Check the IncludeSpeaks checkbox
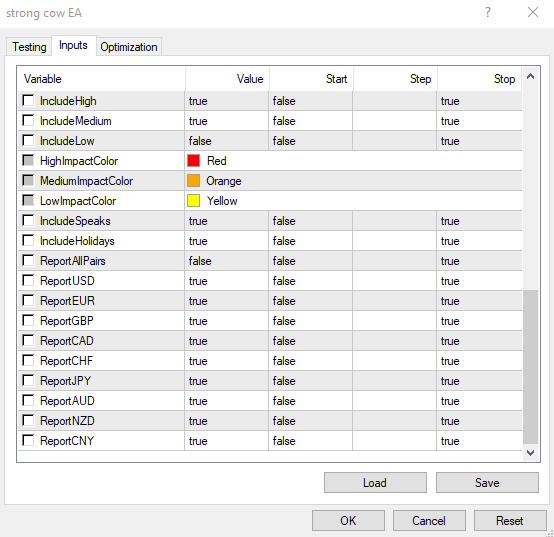The height and width of the screenshot is (537, 554). point(28,220)
